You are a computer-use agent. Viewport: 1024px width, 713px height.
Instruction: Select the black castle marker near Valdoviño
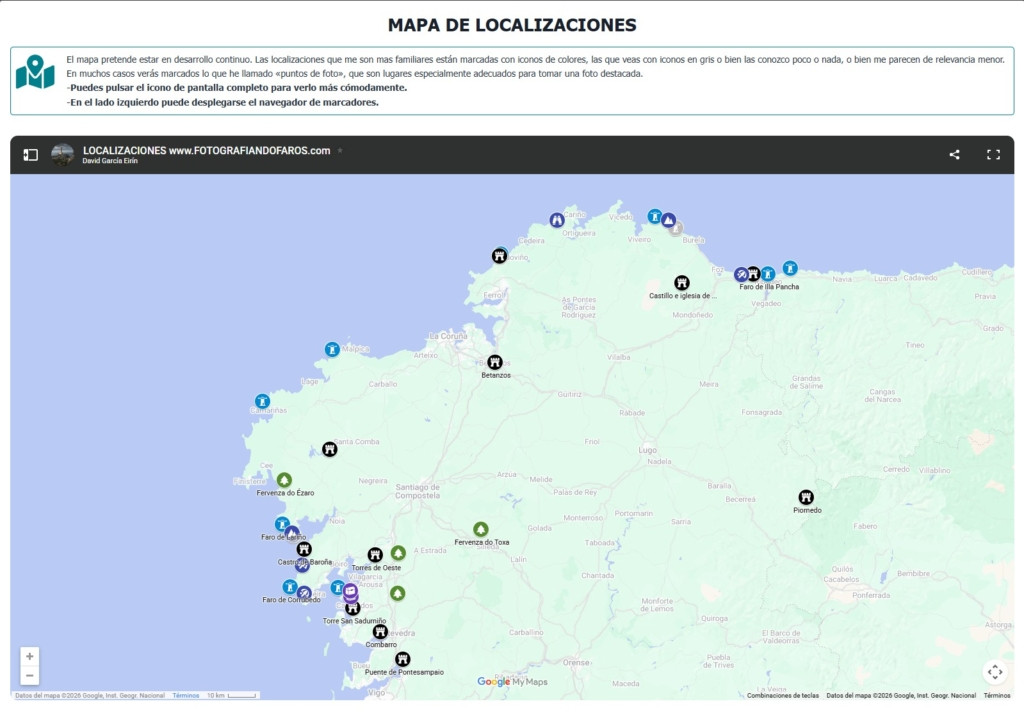(x=499, y=256)
